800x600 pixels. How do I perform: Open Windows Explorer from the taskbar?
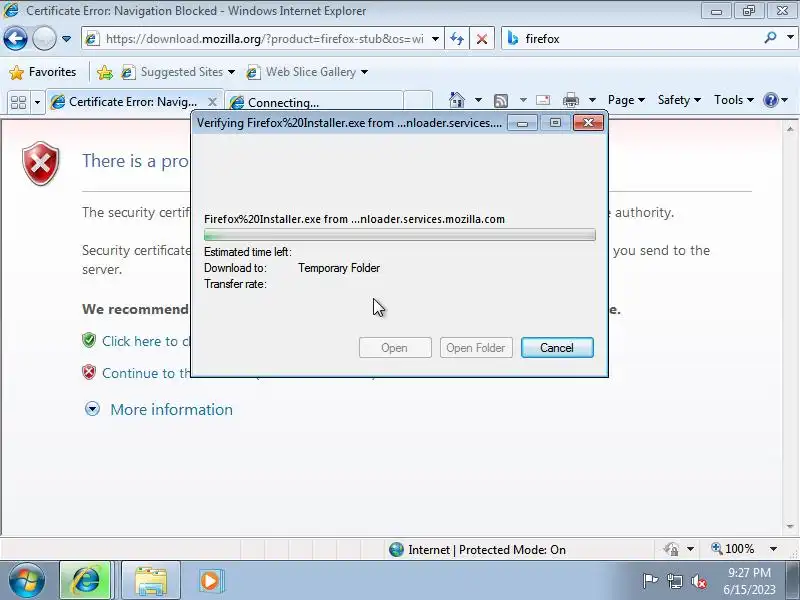[151, 581]
